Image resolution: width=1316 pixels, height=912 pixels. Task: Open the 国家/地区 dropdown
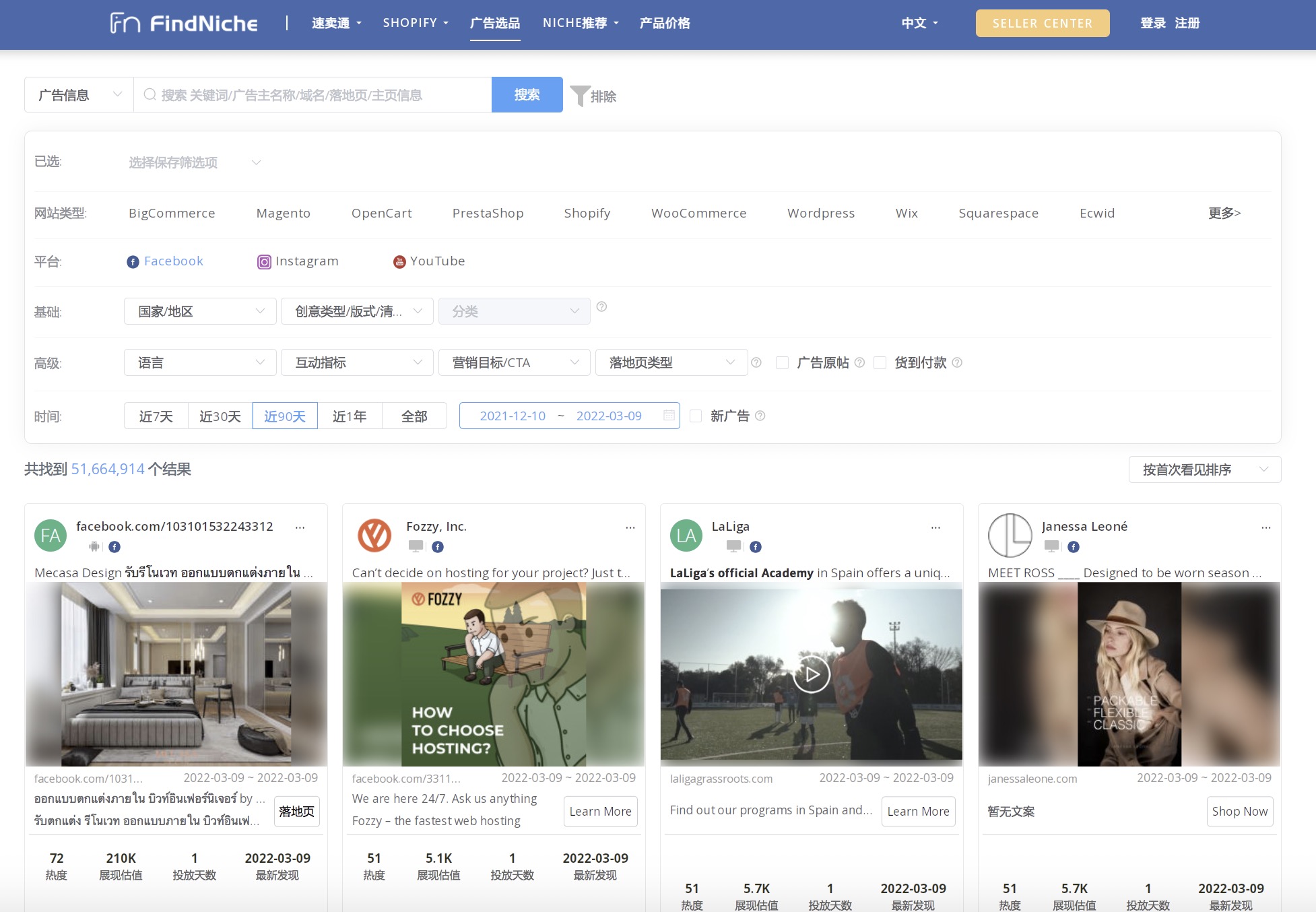[x=200, y=311]
